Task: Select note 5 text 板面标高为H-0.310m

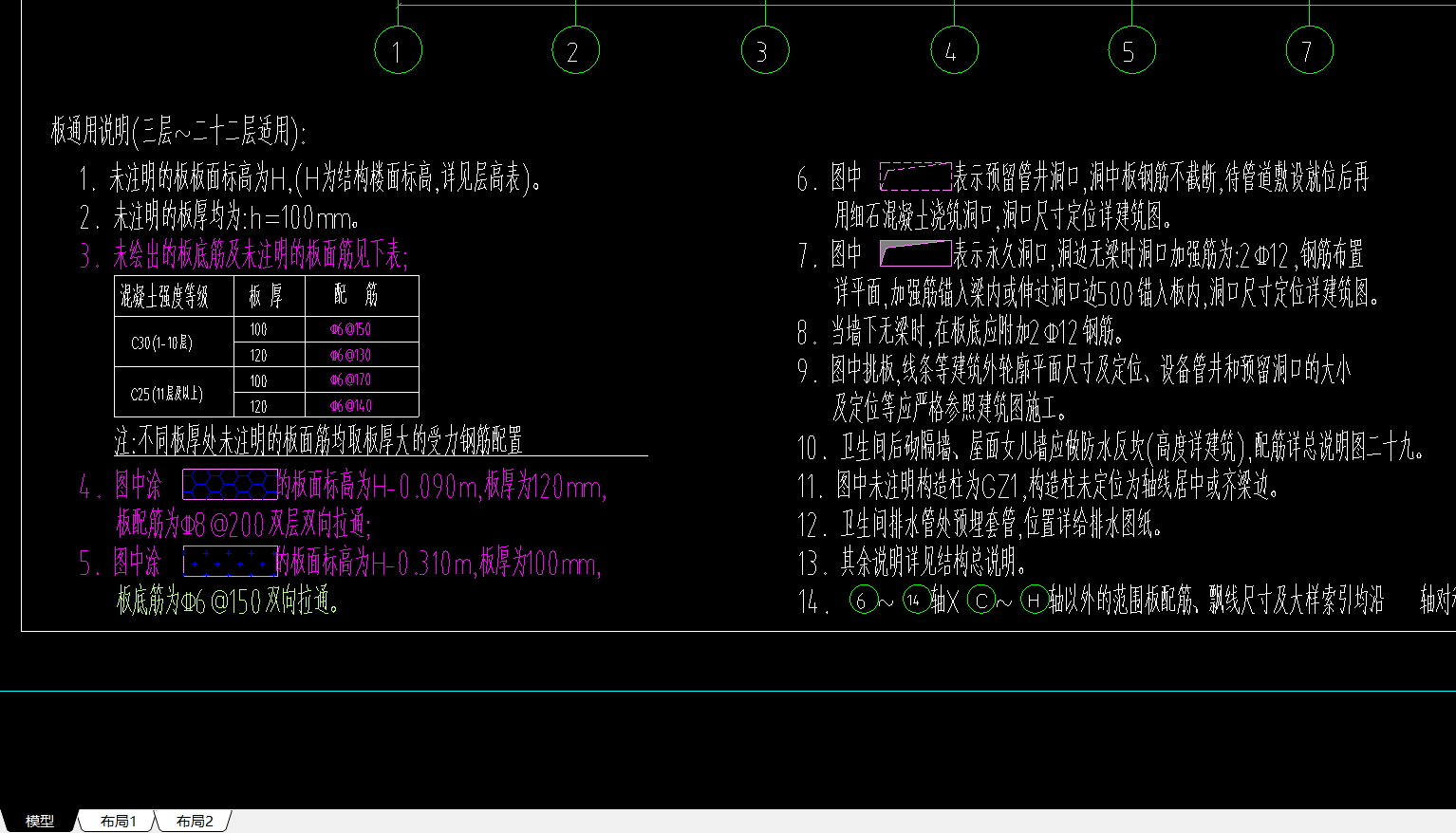Action: pos(439,563)
